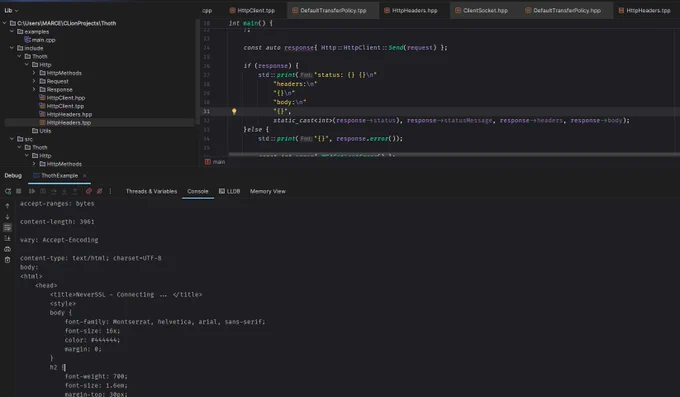
Task: Expand HttpMethods folder under include
Action: point(34,73)
